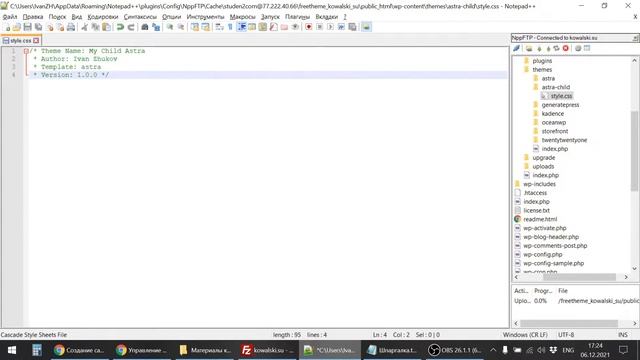Image resolution: width=640 pixels, height=360 pixels.
Task: Start macro recording with the red record icon
Action: click(x=309, y=27)
